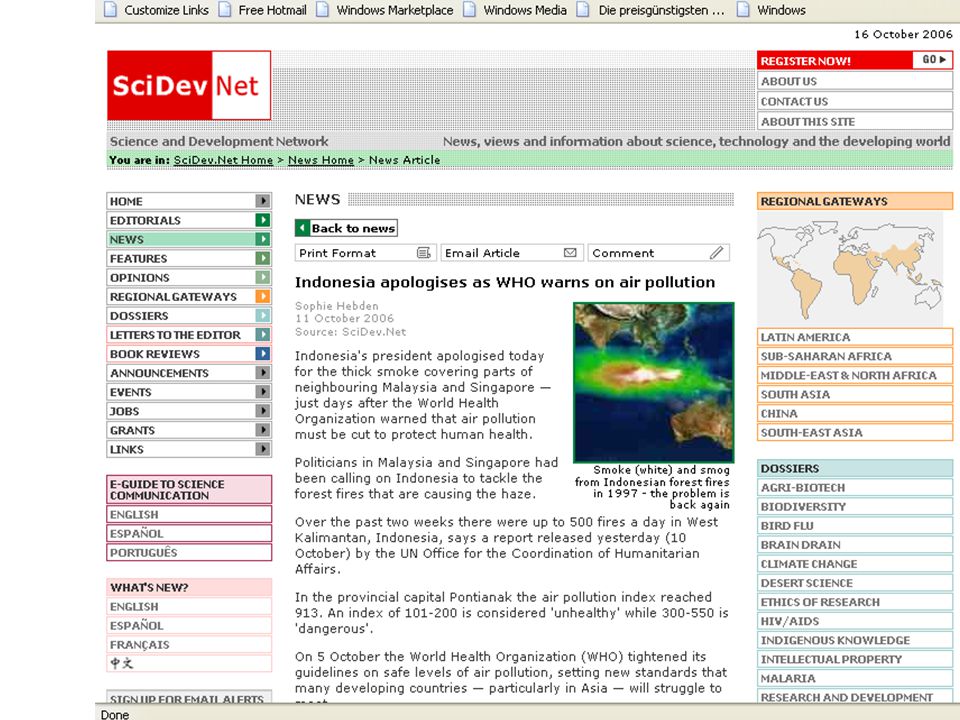Select PORTUGUÊS under E-Guide to Science Communication

tap(189, 552)
